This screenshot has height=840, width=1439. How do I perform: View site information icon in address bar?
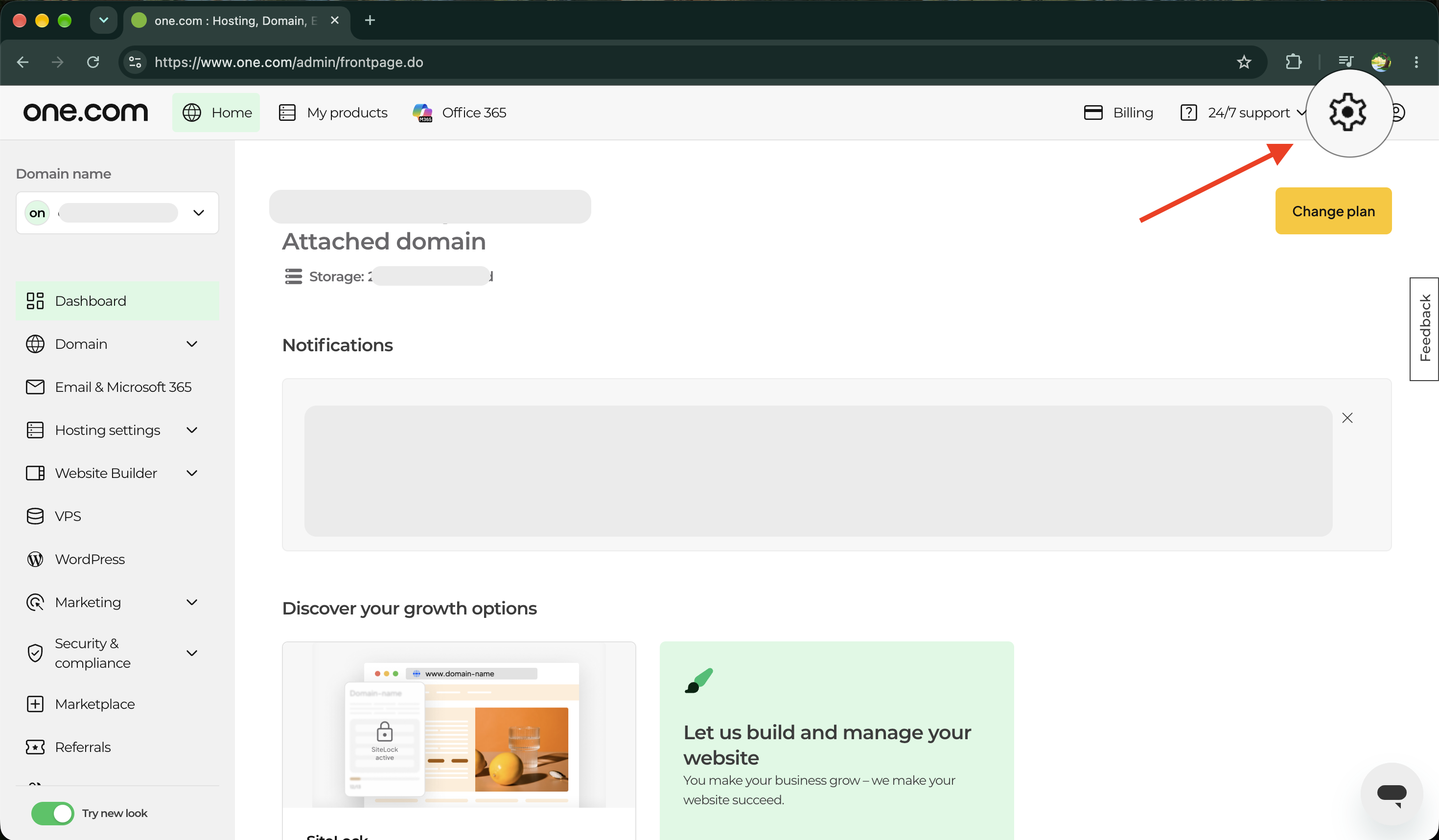135,62
